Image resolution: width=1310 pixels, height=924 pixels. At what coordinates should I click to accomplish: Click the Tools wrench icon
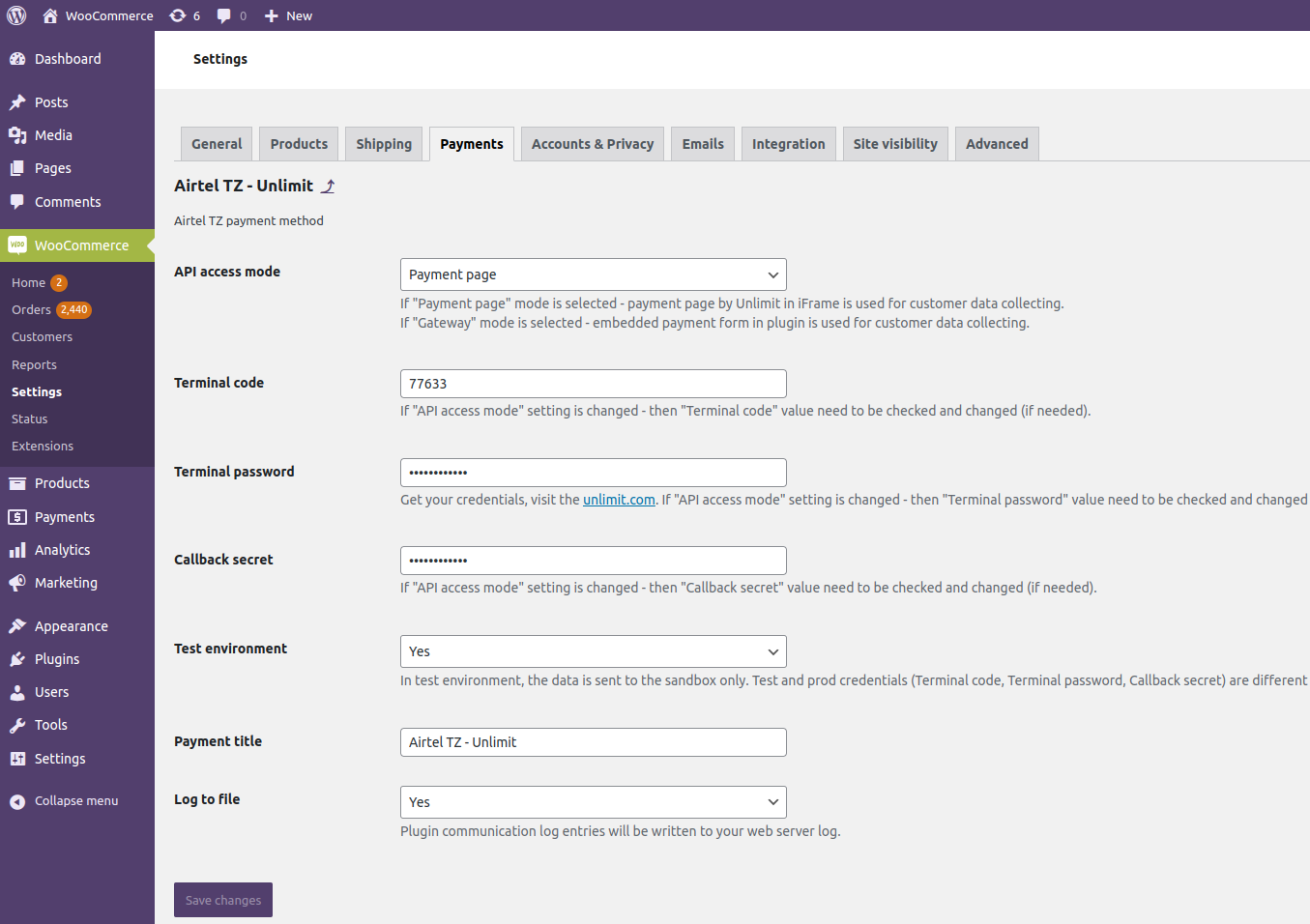tap(17, 725)
